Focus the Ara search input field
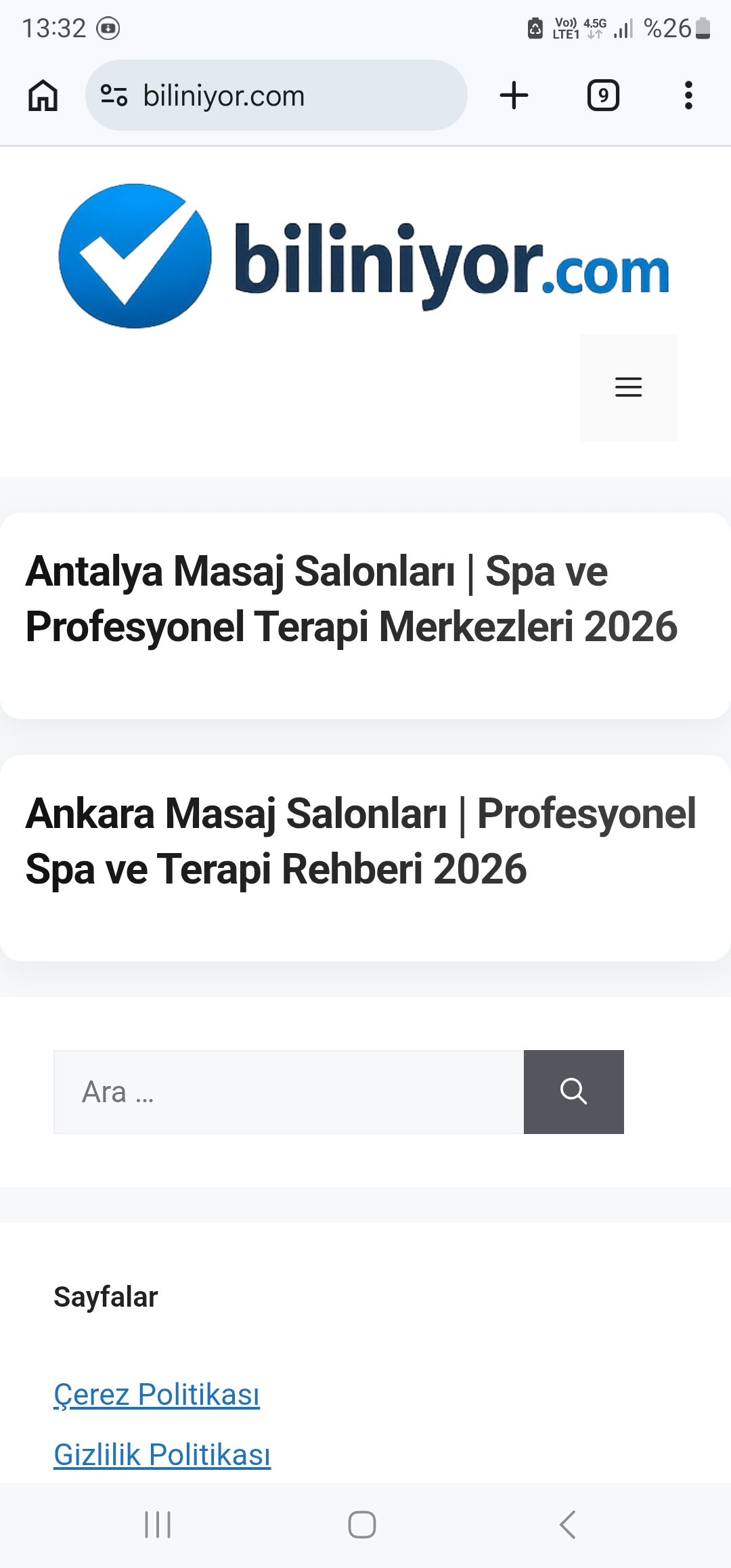This screenshot has height=1568, width=731. pyautogui.click(x=289, y=1091)
